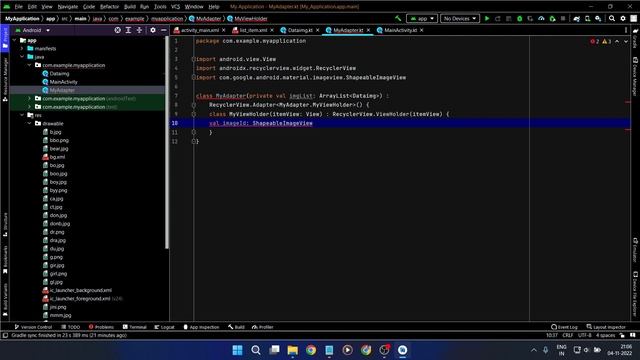
Task: Open the Build menu
Action: tap(130, 7)
